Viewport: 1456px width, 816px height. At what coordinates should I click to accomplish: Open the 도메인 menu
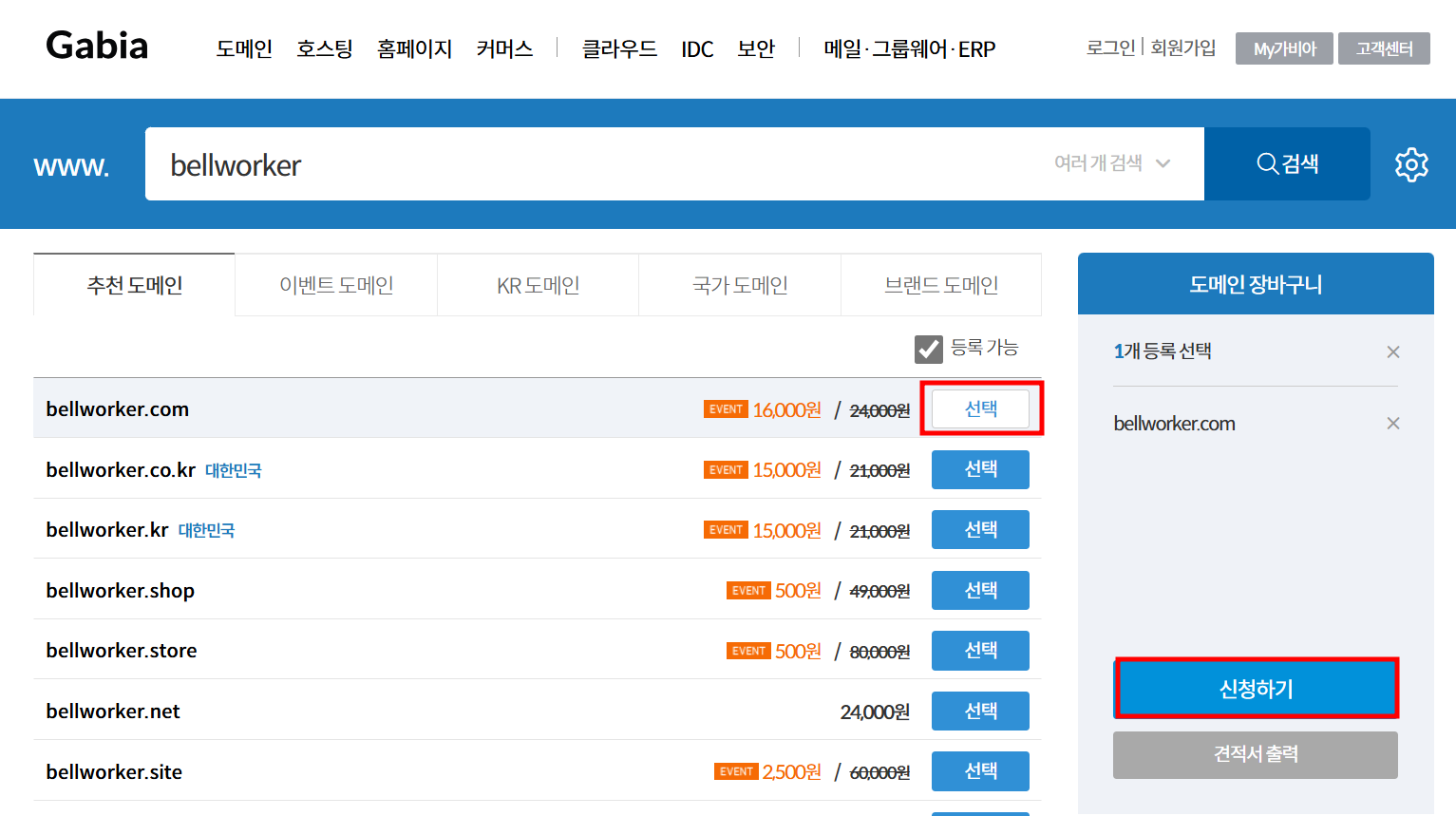(x=244, y=48)
